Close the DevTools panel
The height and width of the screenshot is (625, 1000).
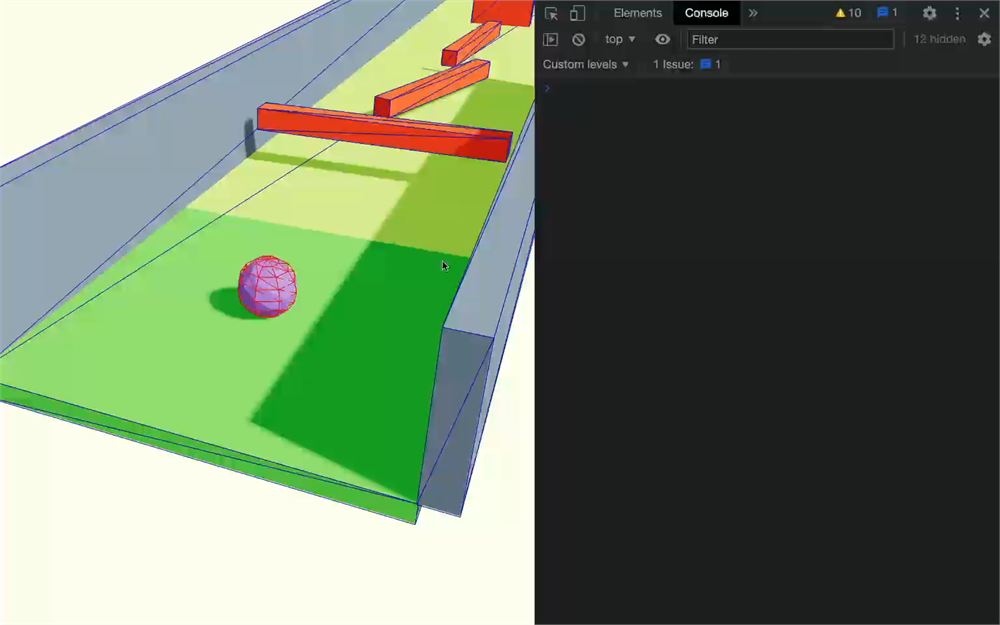click(x=984, y=13)
